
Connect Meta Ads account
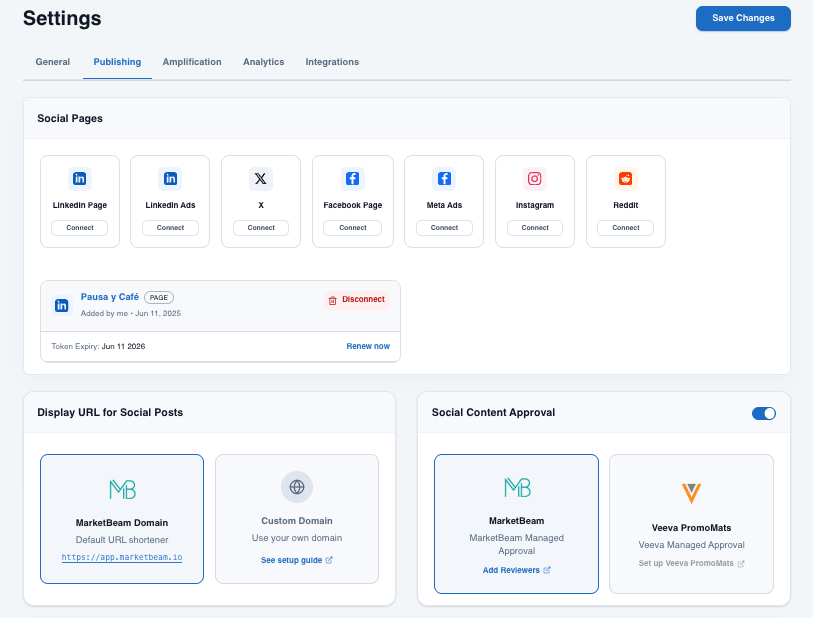click(x=444, y=228)
